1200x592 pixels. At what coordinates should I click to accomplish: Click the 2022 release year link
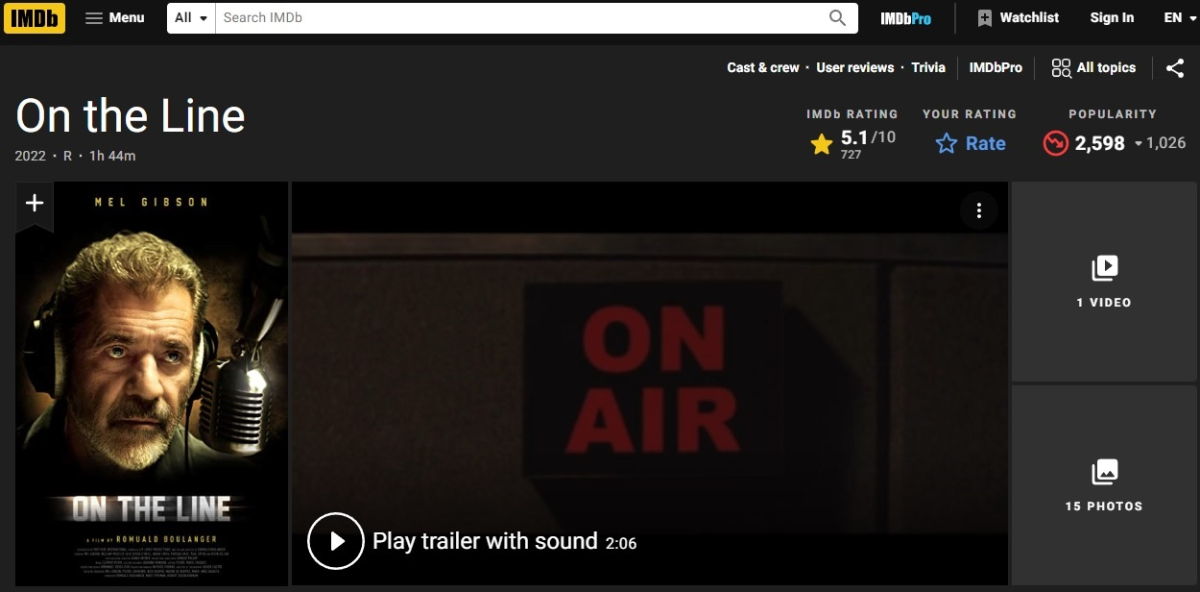click(x=31, y=156)
